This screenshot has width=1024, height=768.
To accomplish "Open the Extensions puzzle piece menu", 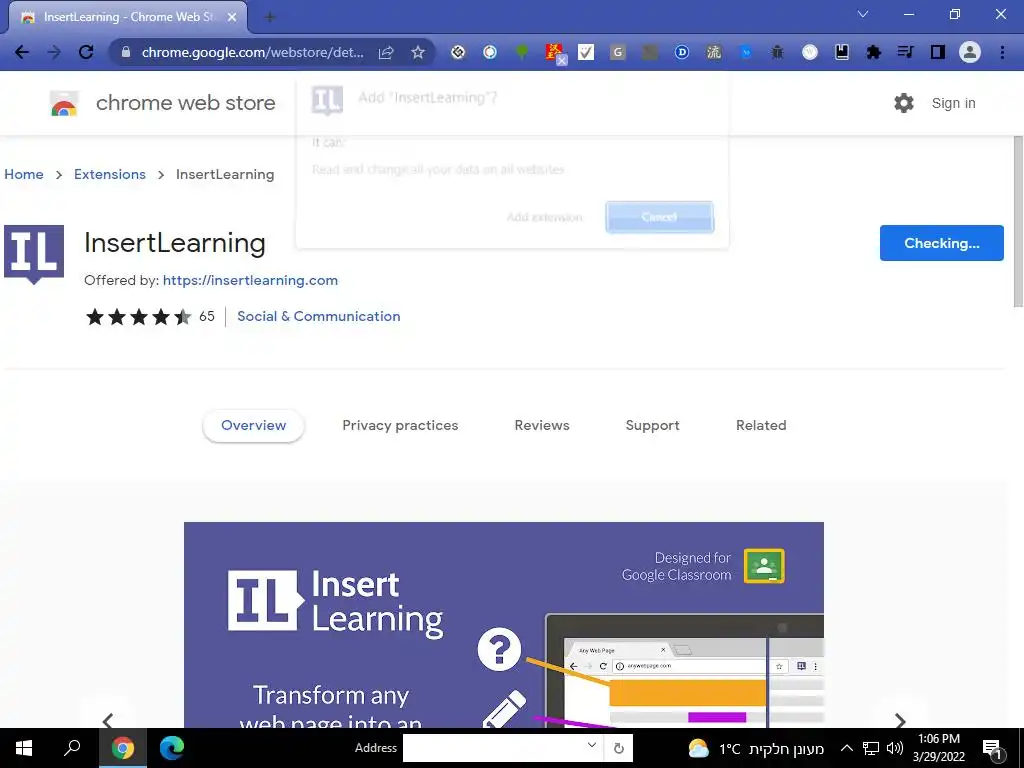I will pyautogui.click(x=874, y=52).
